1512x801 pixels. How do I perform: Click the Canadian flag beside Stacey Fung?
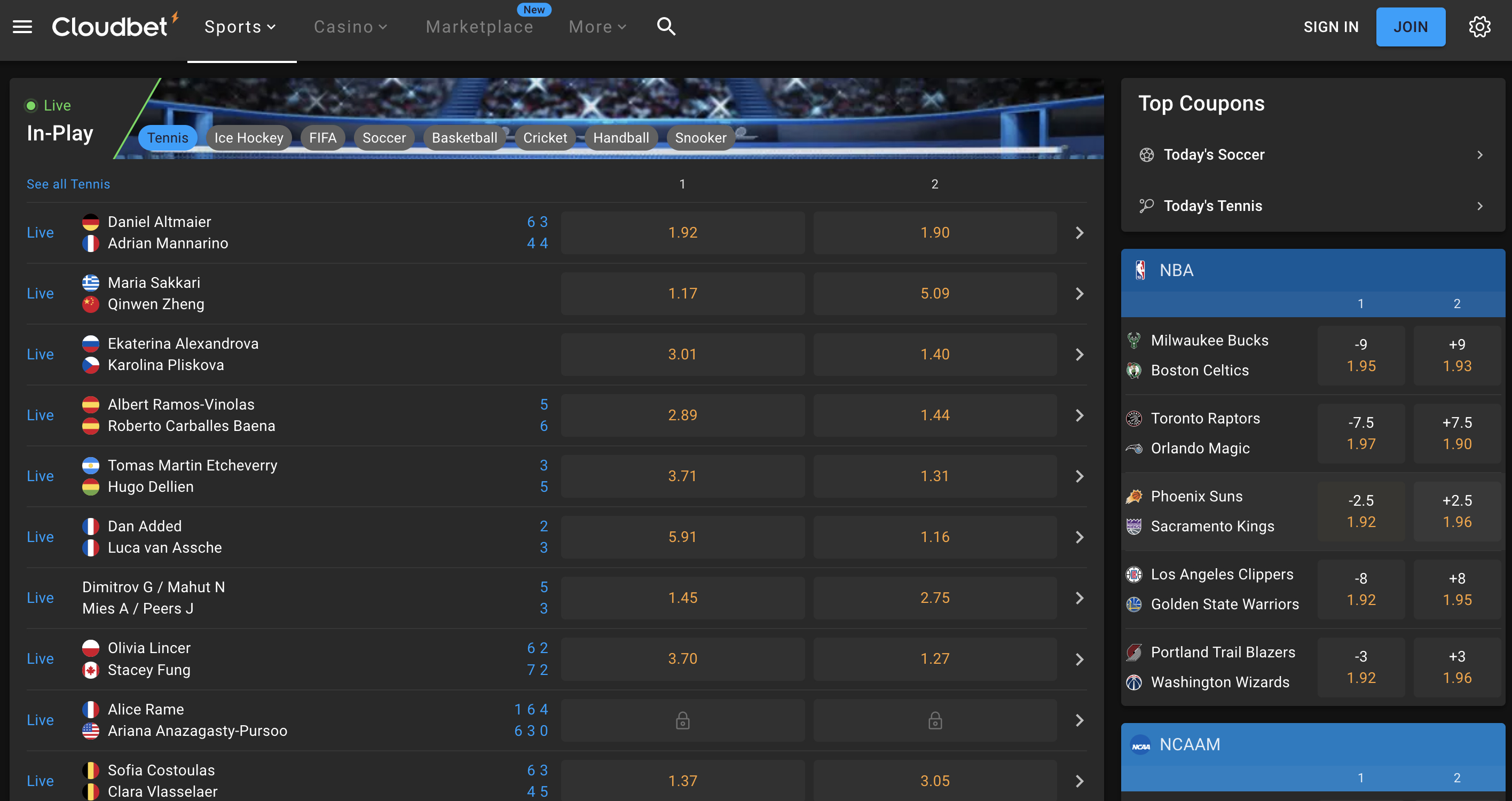[x=90, y=670]
